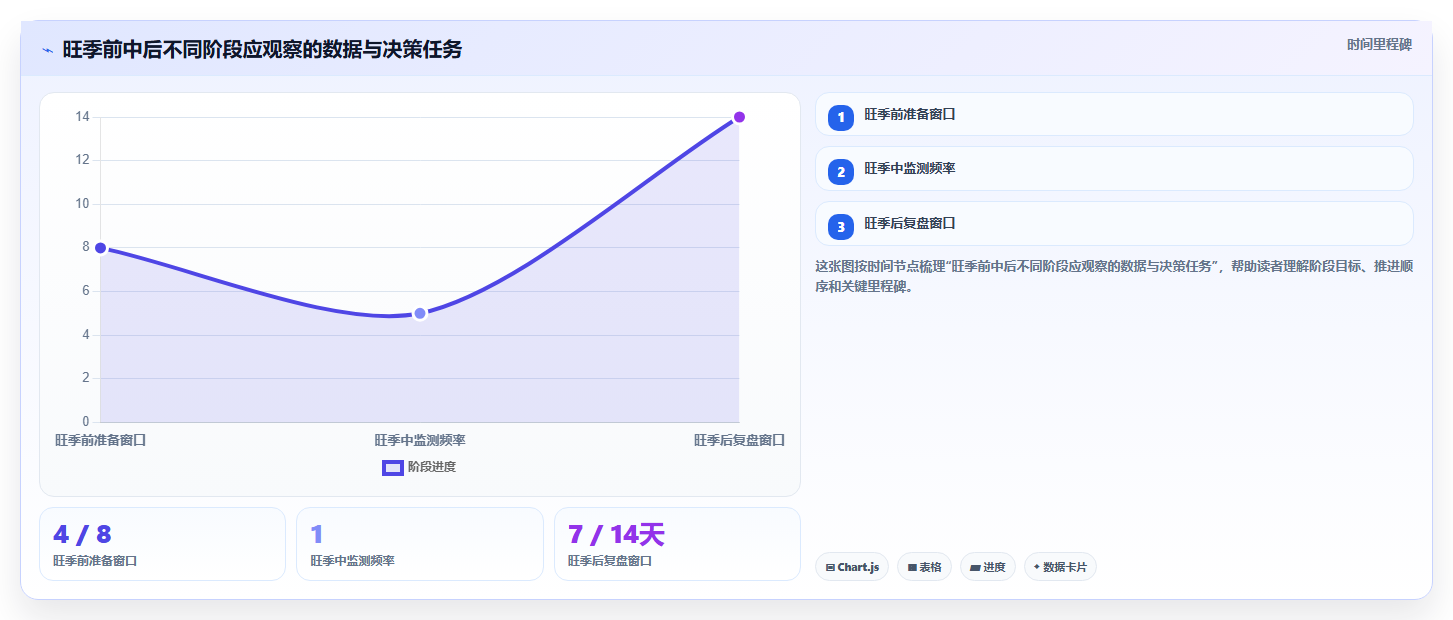Screen dimensions: 1453x620
Task: Click the panel title 旺季前中后不同阶段应观察的数据与决策任务
Action: (x=262, y=50)
